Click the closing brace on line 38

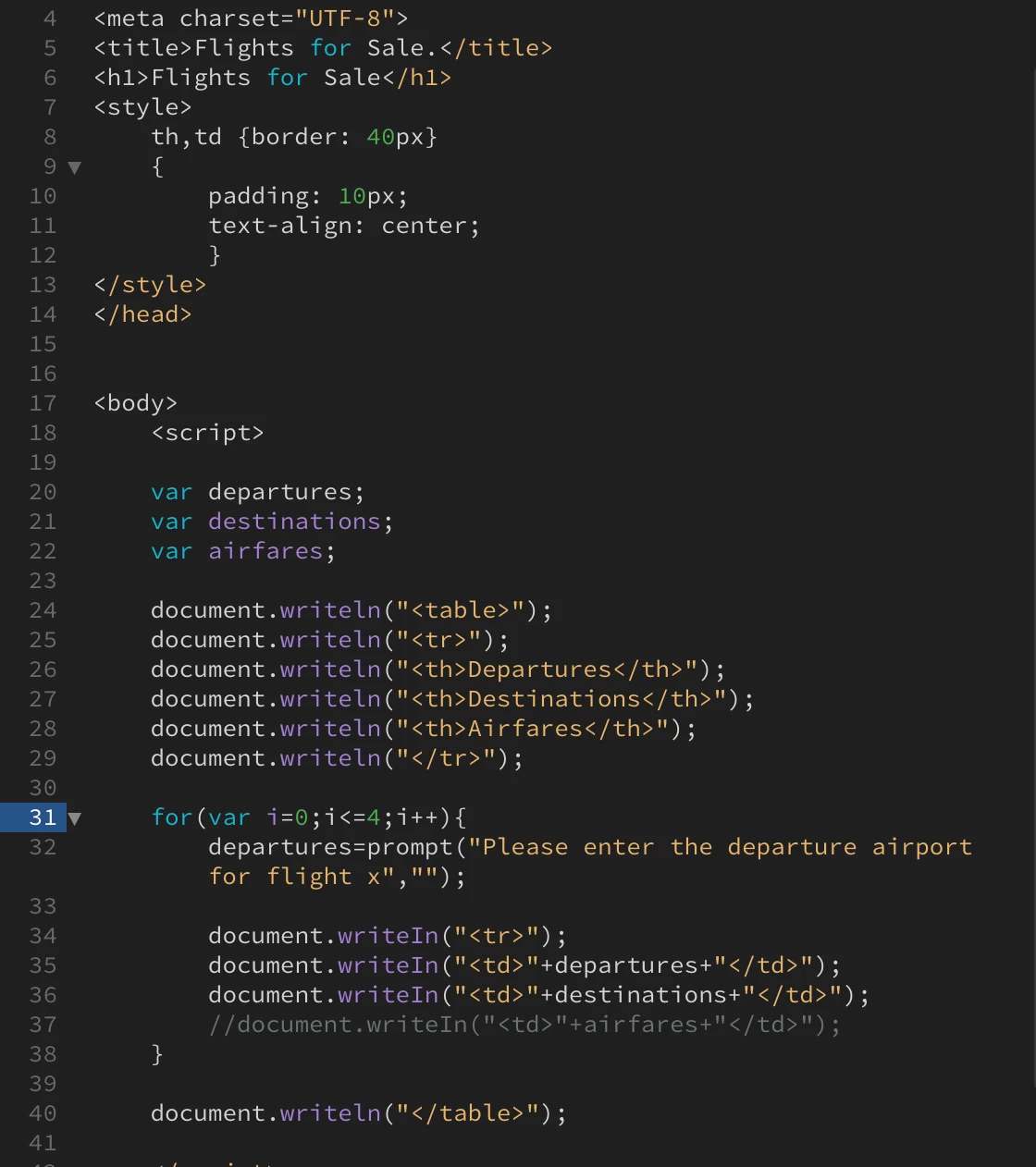click(157, 1054)
